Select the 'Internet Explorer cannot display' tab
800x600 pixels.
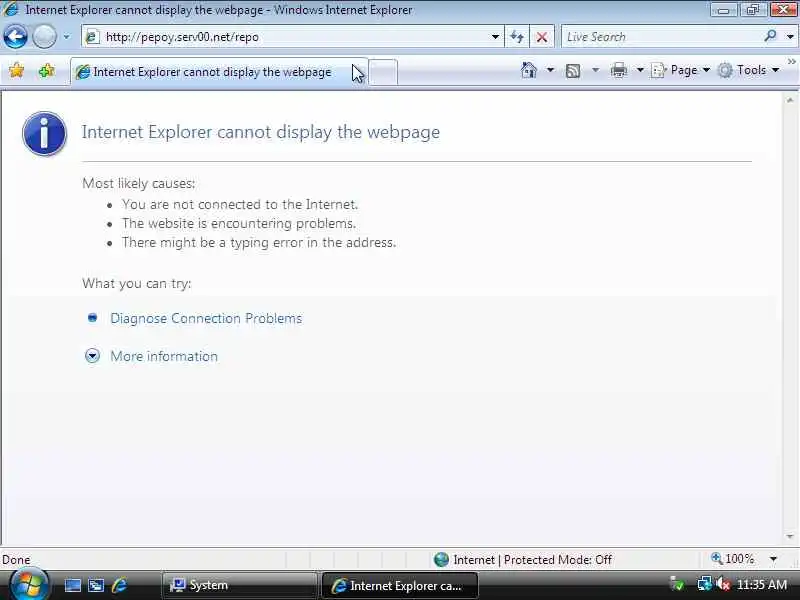pos(219,72)
